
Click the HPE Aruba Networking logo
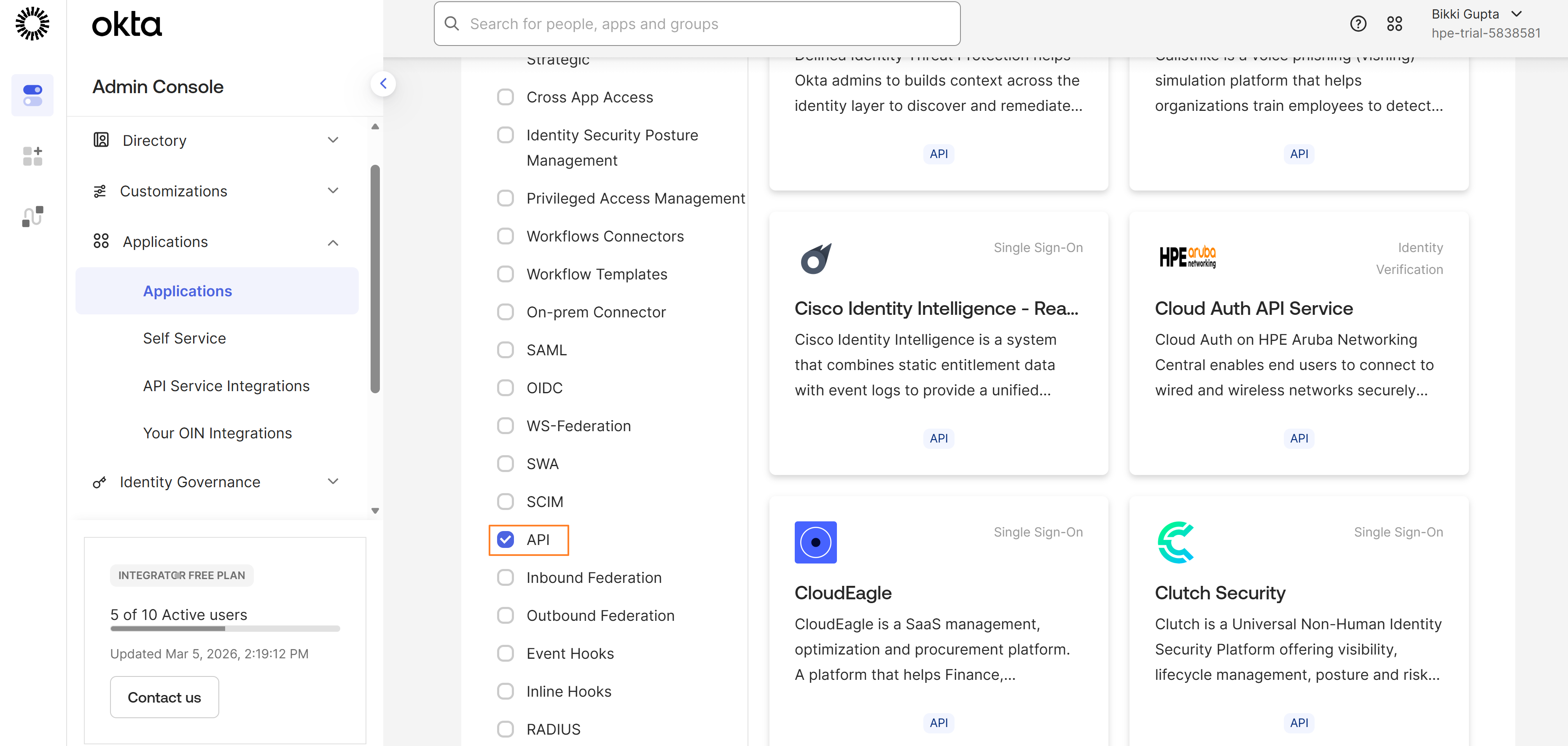pos(1188,258)
